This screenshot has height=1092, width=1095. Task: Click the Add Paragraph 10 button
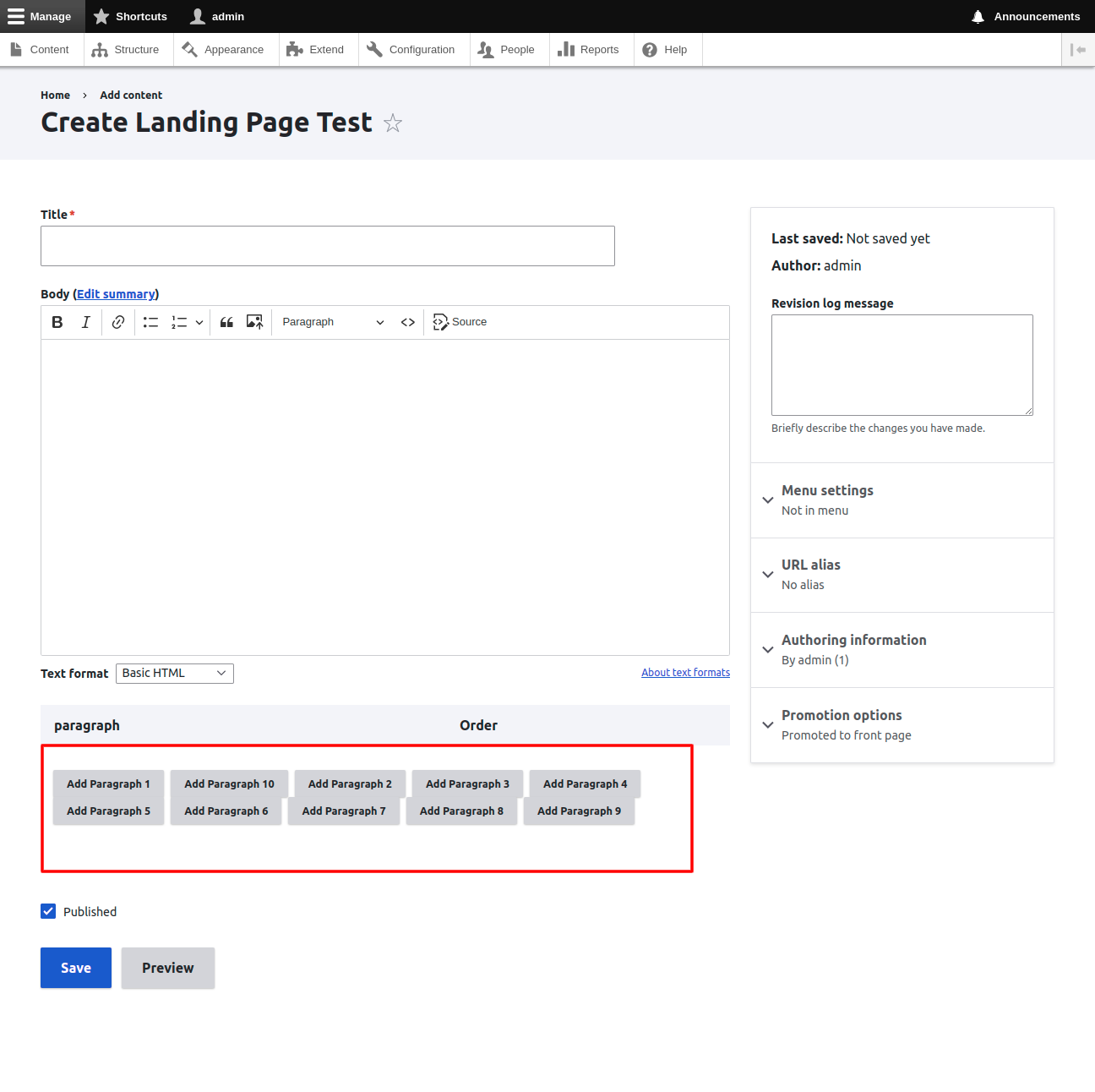(x=229, y=784)
